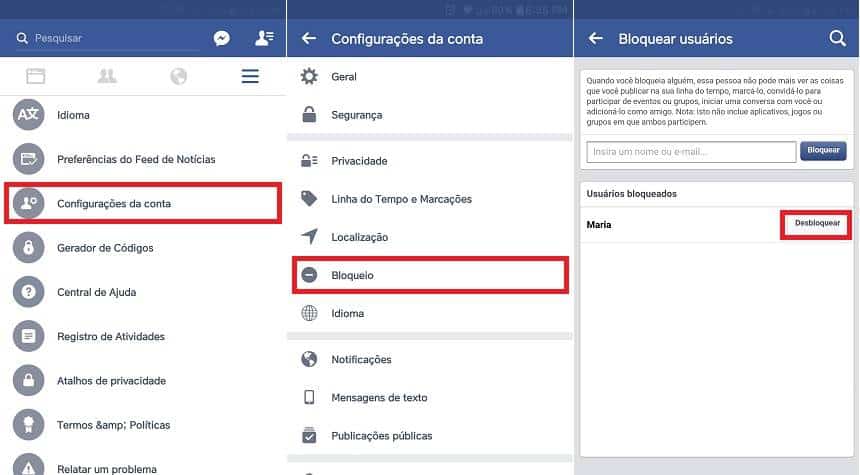
Task: Tap the Configurações da conta icon
Action: pyautogui.click(x=29, y=203)
